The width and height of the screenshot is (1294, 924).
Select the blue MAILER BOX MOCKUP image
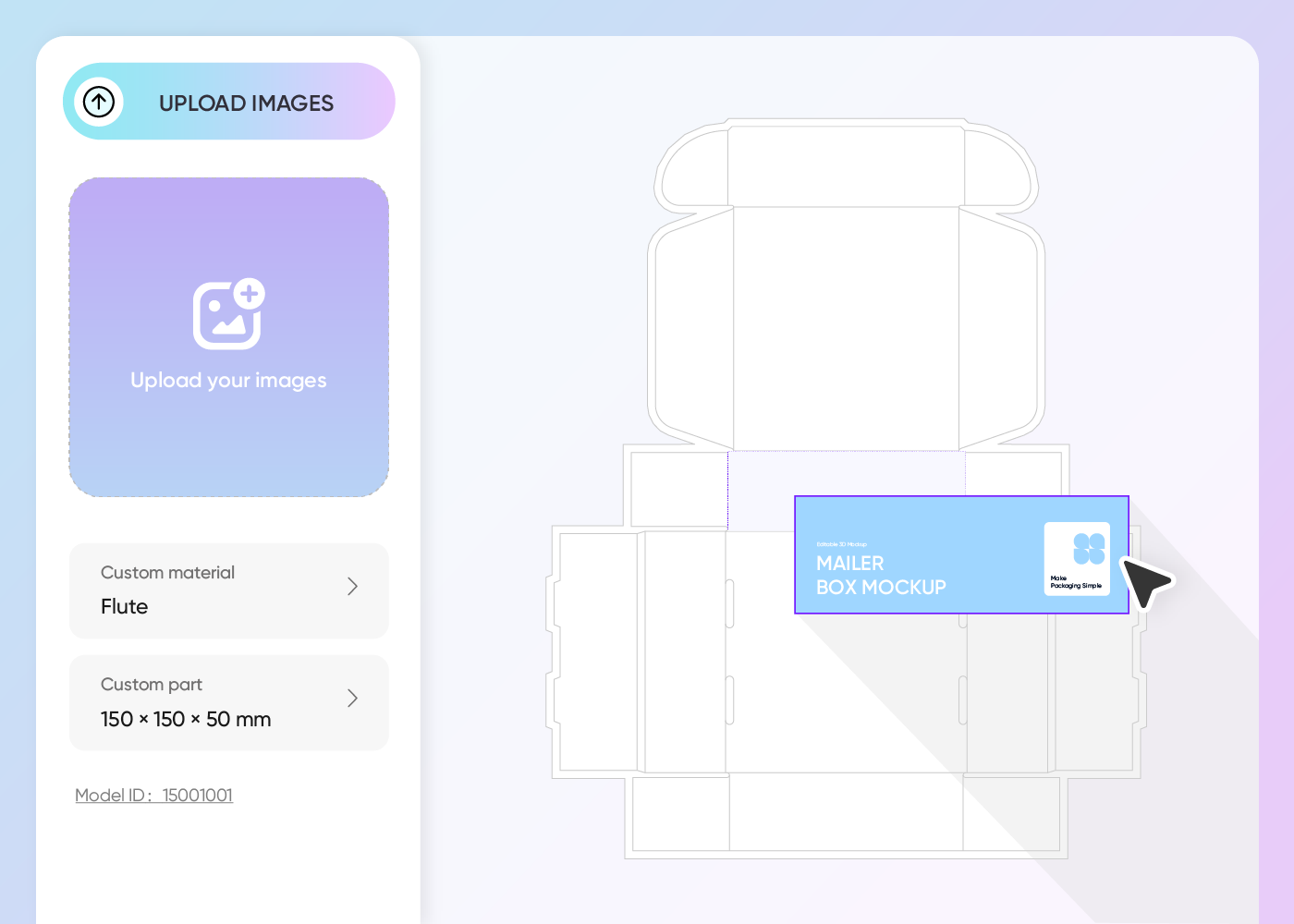[x=961, y=554]
